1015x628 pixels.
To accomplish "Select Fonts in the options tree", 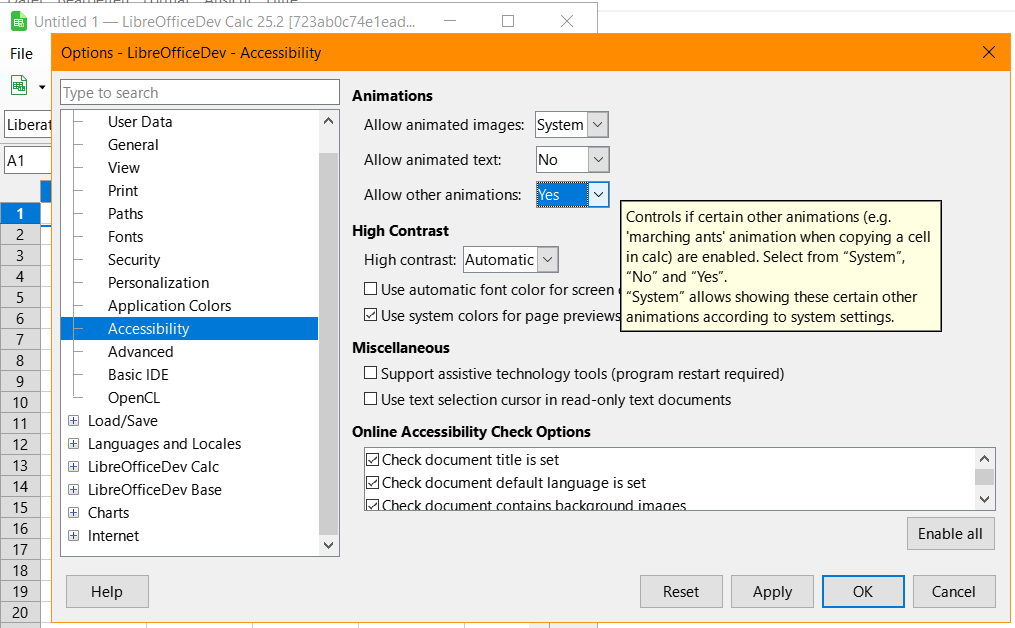I will click(x=126, y=237).
